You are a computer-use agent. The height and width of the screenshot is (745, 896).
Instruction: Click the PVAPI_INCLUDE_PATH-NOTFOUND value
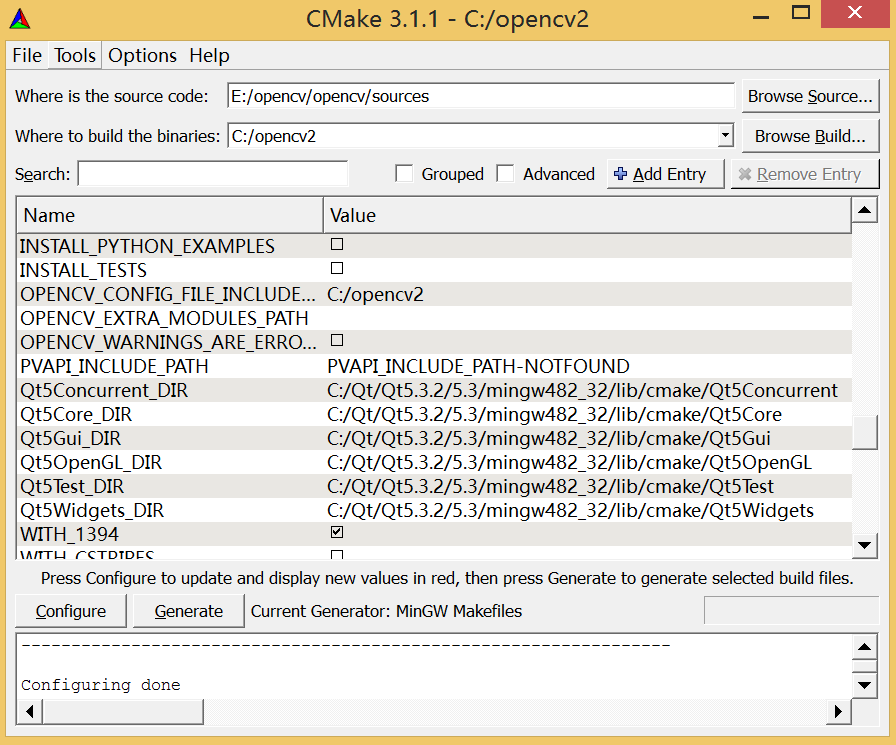[478, 366]
